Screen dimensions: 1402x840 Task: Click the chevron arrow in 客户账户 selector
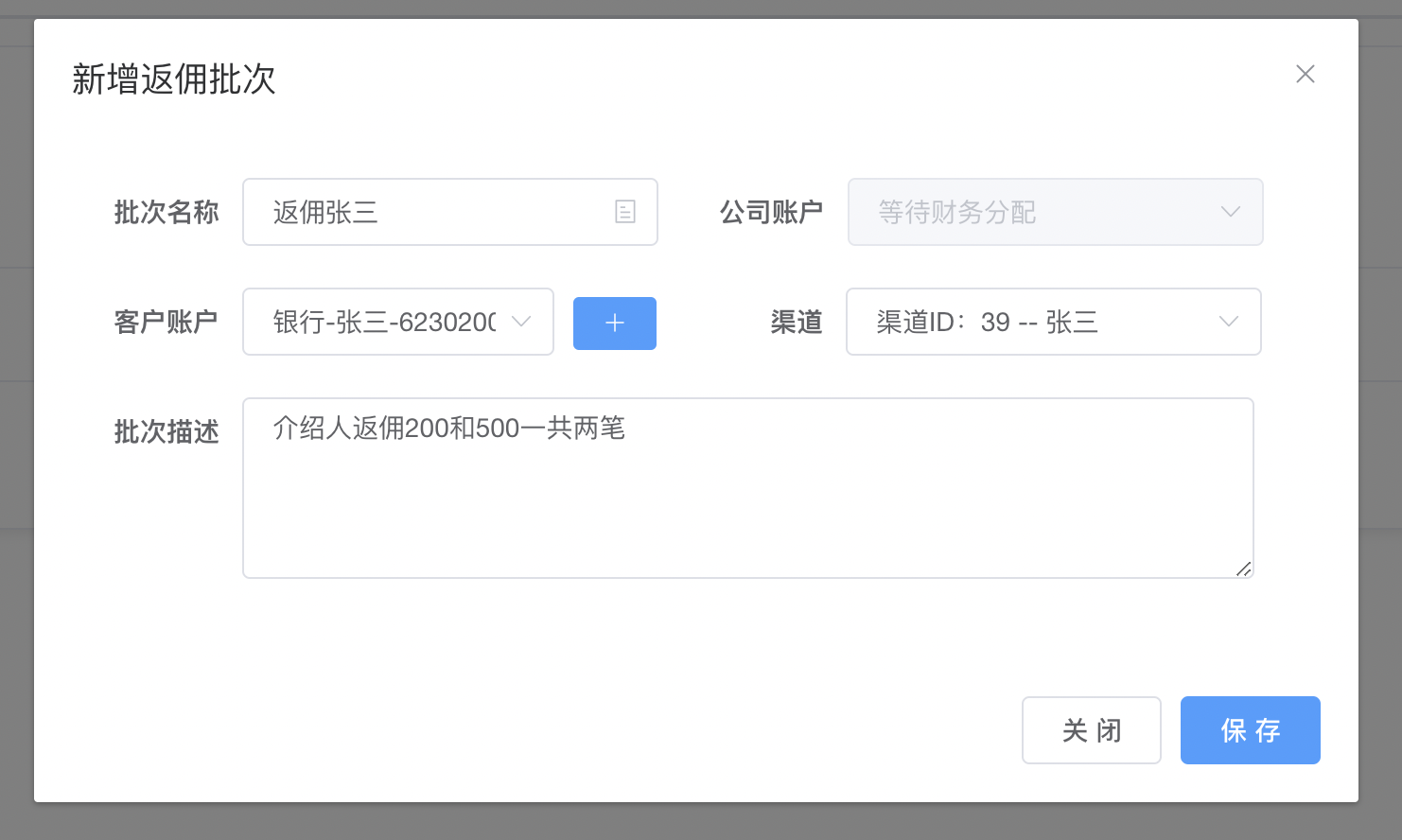pyautogui.click(x=521, y=322)
